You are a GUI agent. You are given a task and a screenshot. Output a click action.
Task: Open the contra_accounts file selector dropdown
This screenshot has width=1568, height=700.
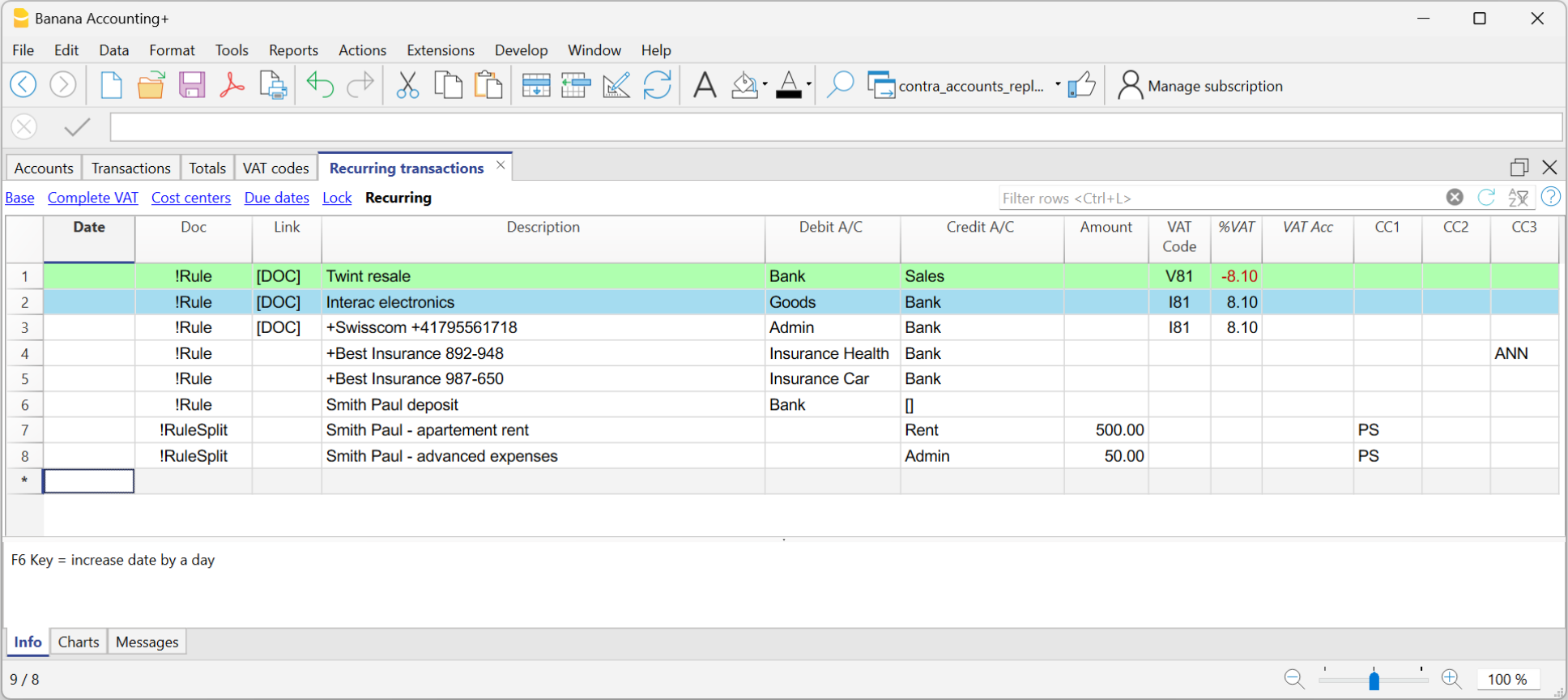pos(1058,85)
